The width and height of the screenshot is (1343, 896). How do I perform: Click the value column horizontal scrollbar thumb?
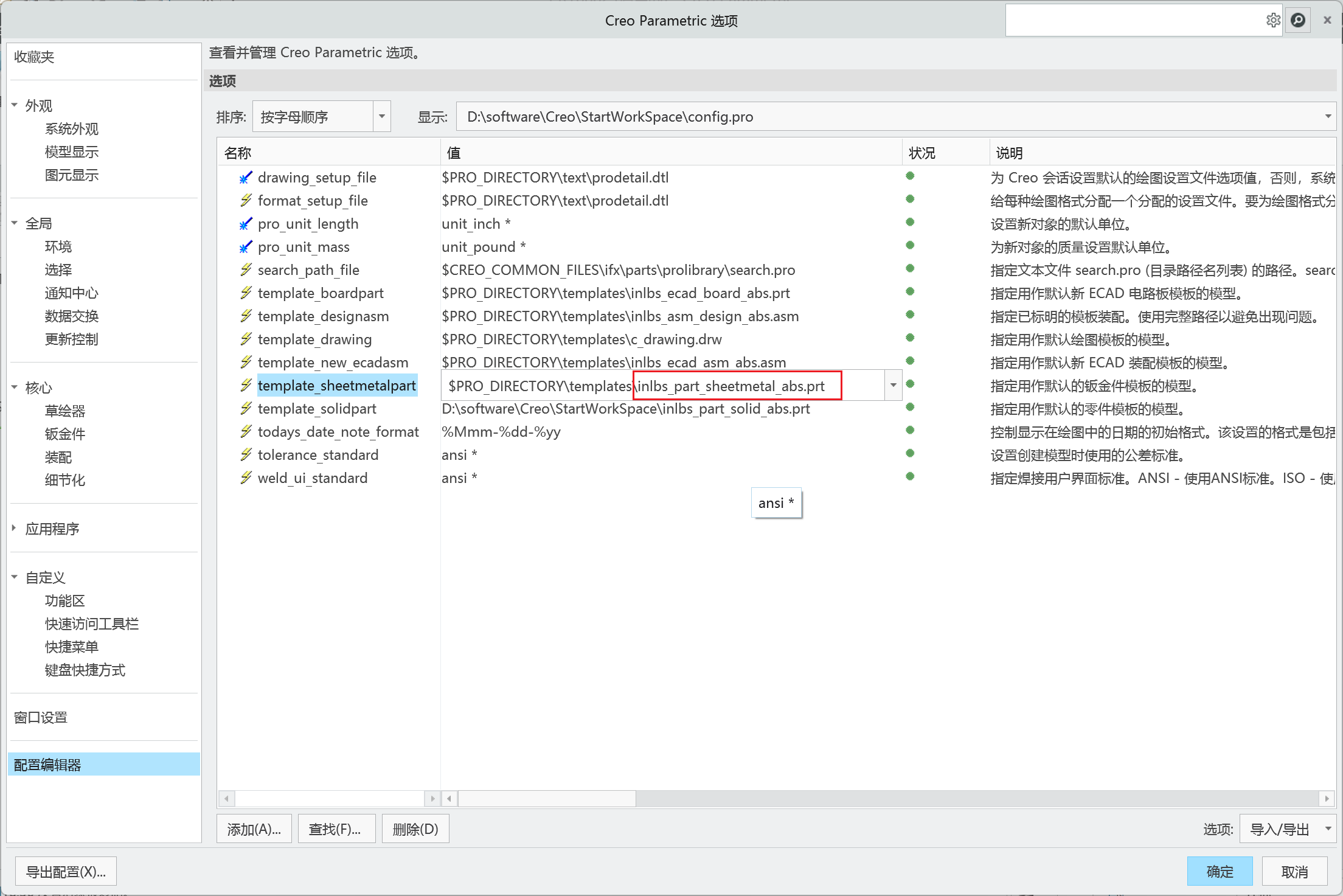(x=547, y=797)
